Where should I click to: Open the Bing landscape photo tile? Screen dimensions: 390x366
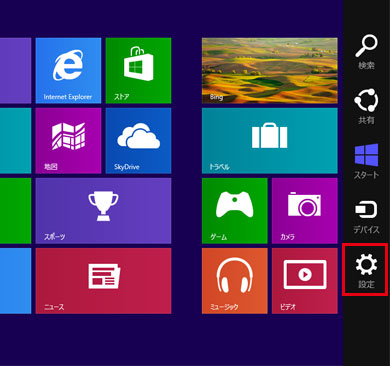coord(270,71)
